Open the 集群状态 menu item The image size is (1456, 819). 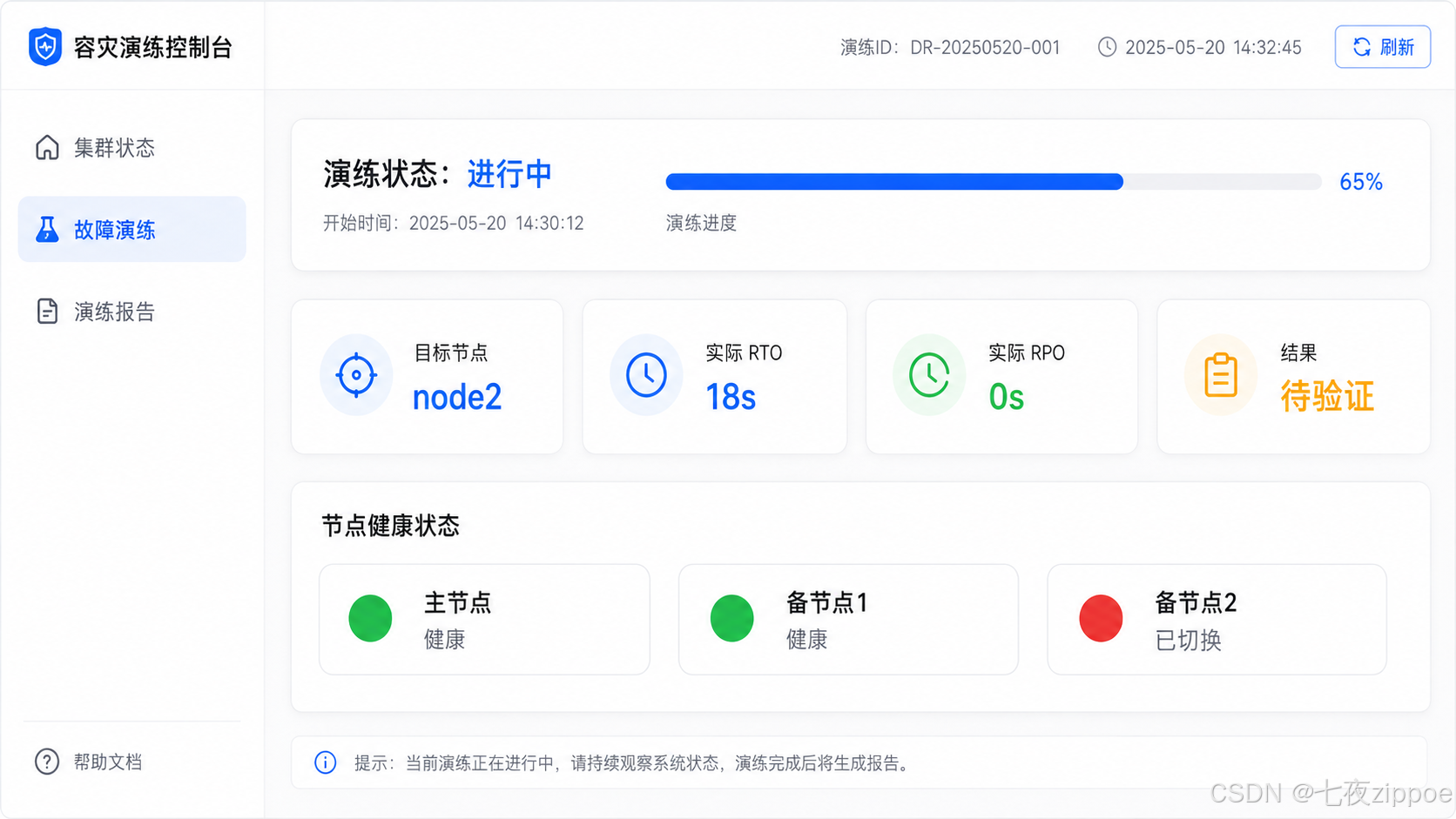click(x=132, y=148)
